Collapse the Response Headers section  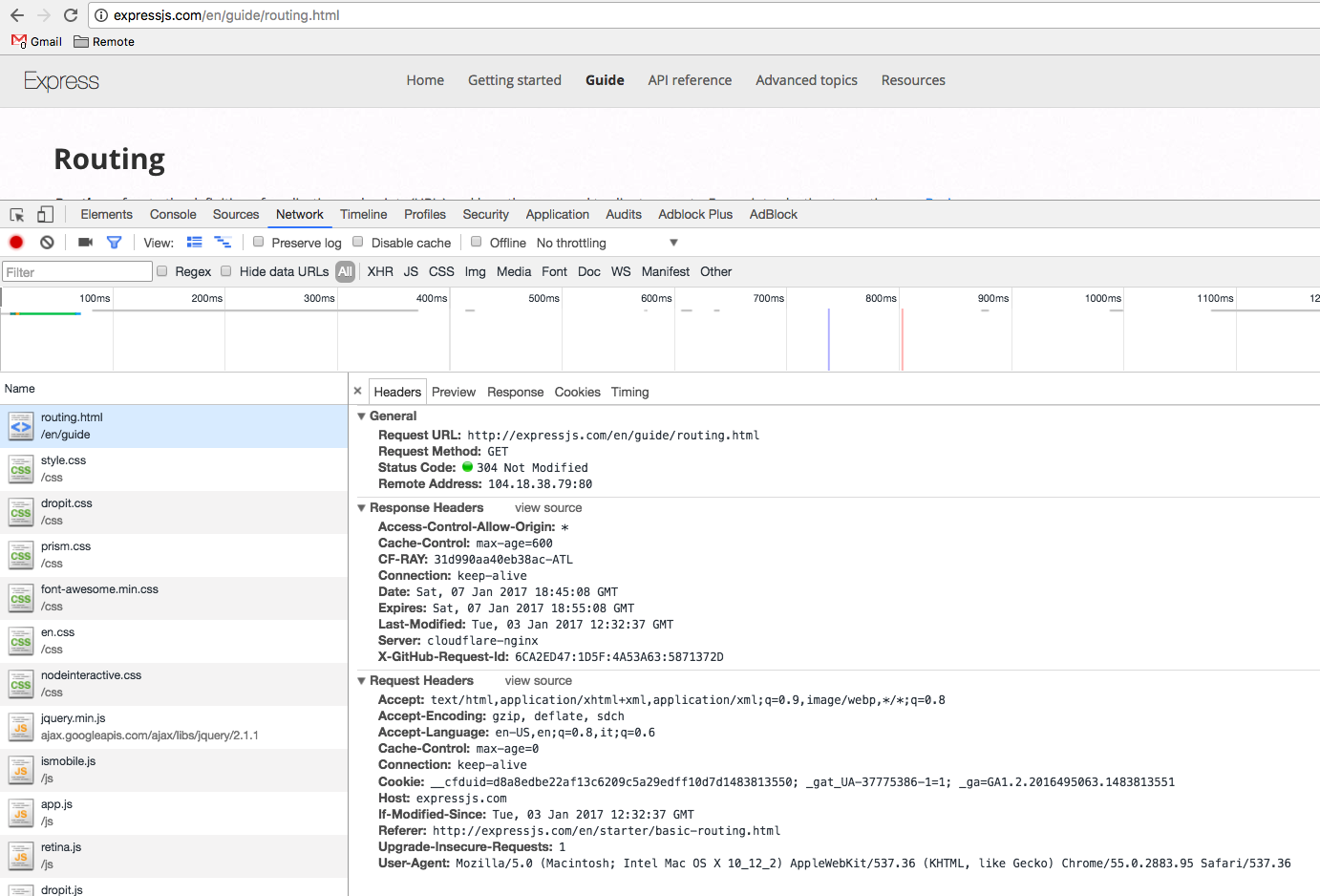click(362, 508)
